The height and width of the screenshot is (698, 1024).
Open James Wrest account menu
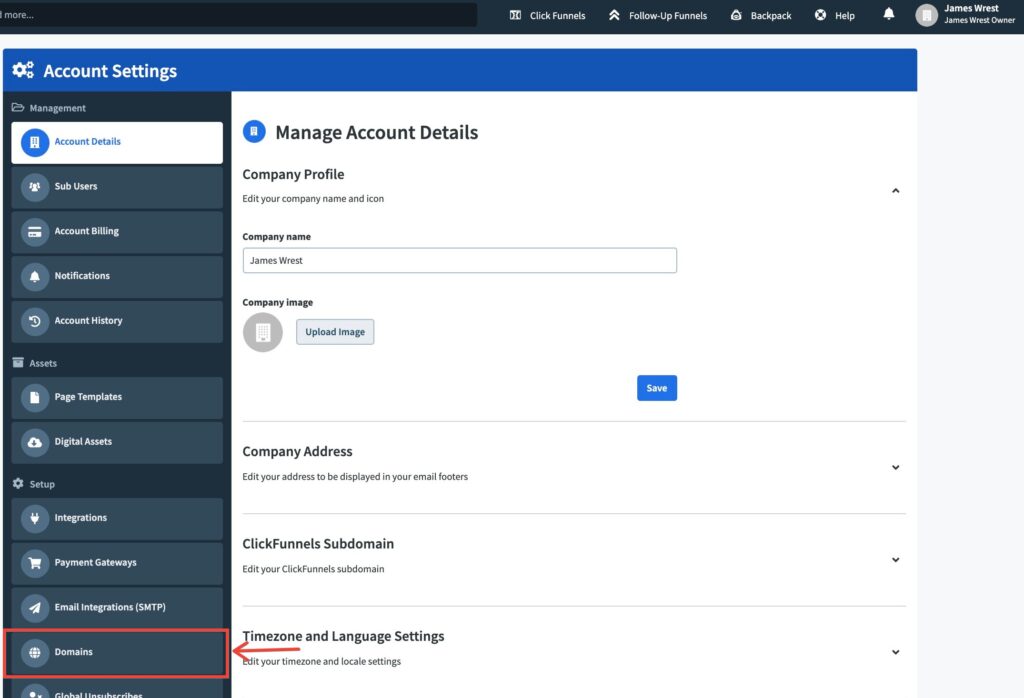(x=967, y=14)
